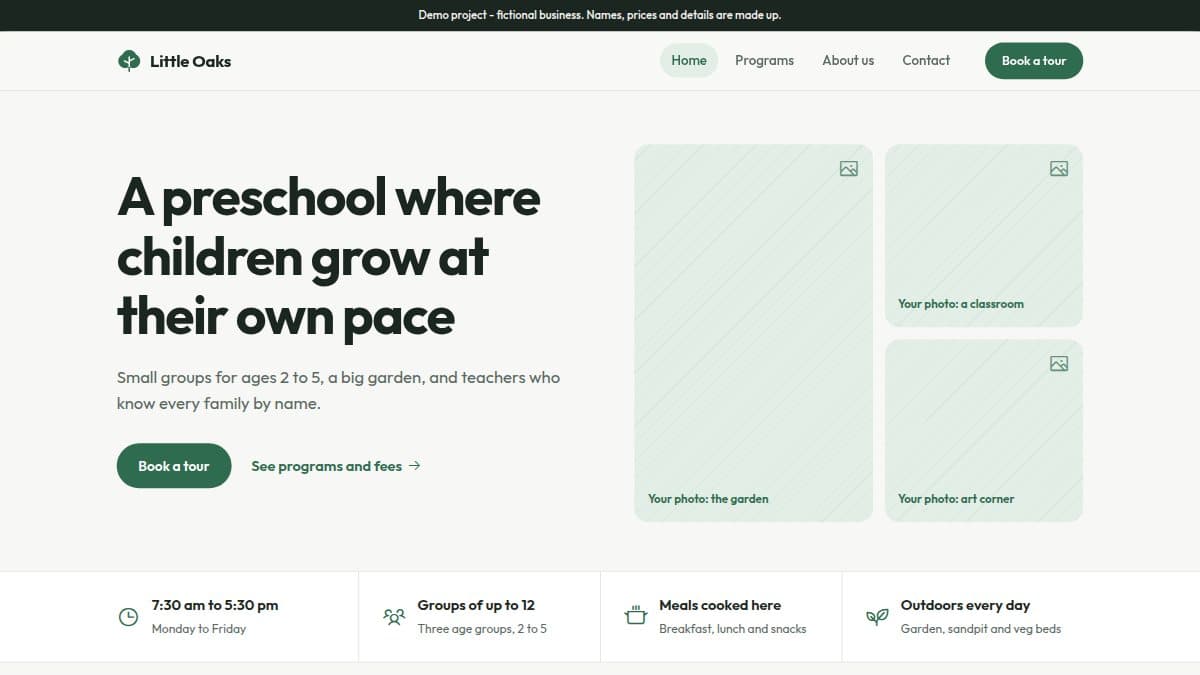Click the arrow after See programs and fees
This screenshot has width=1200, height=675.
click(x=415, y=466)
